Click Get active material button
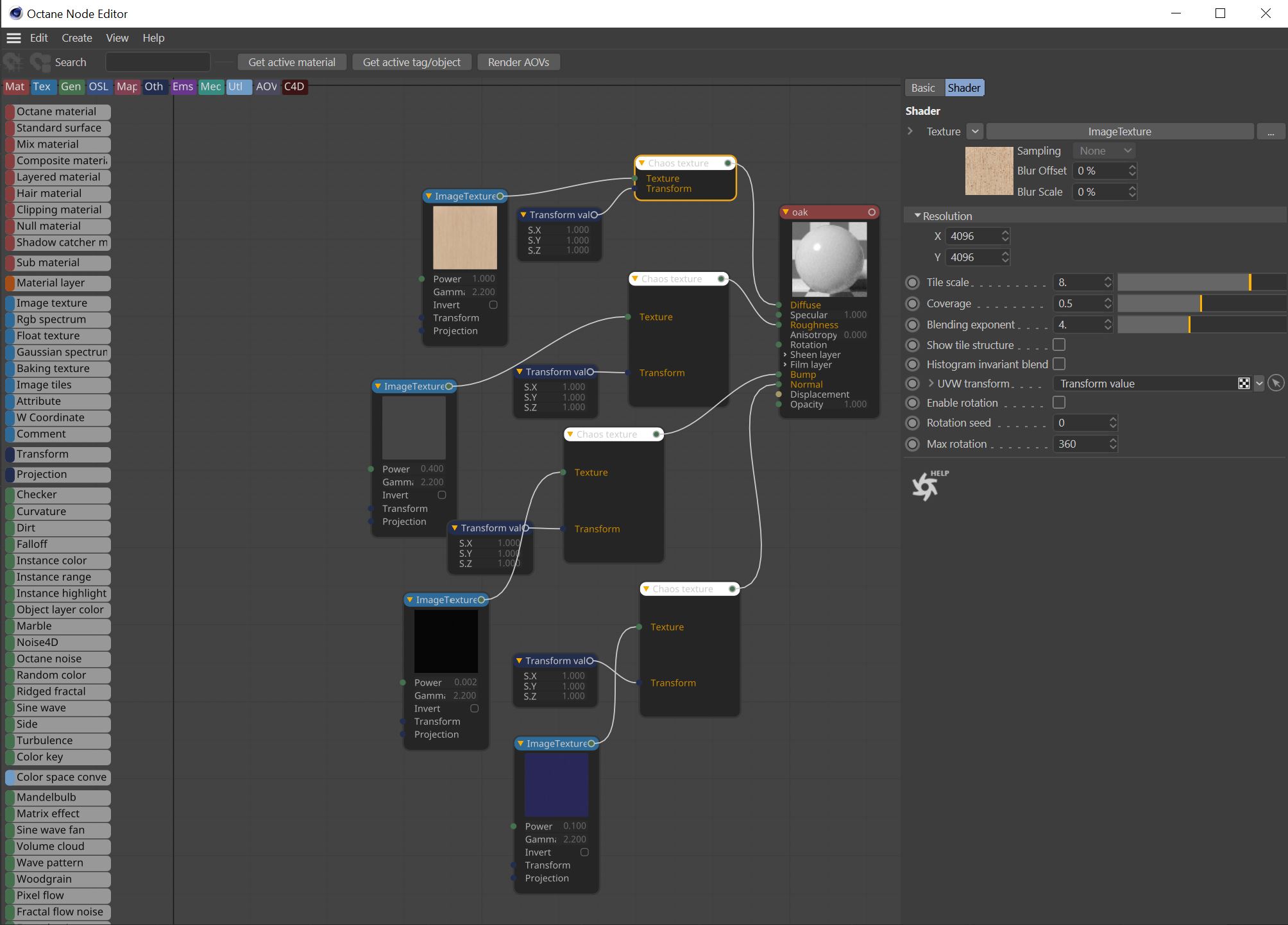 pos(291,62)
